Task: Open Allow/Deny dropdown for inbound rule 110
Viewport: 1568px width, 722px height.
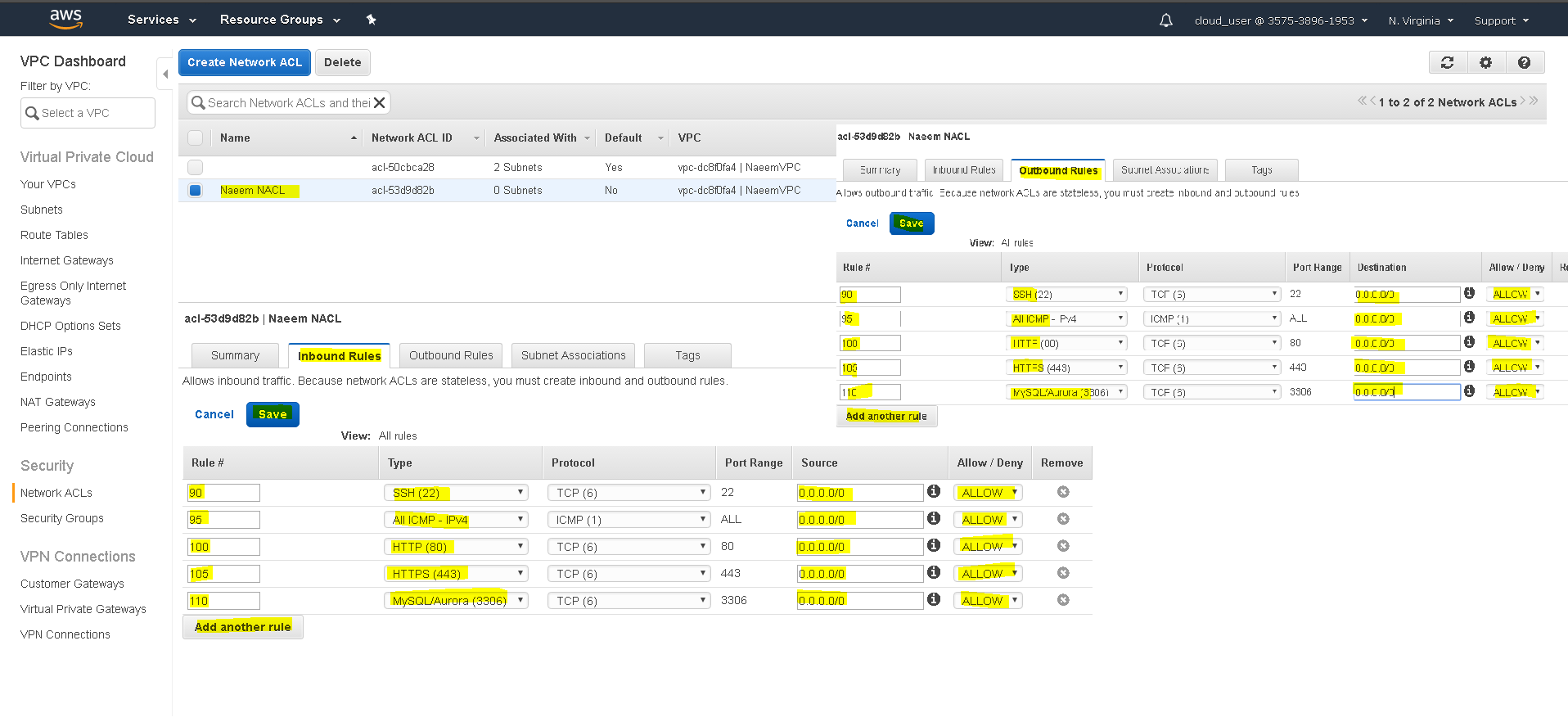Action: tap(988, 600)
